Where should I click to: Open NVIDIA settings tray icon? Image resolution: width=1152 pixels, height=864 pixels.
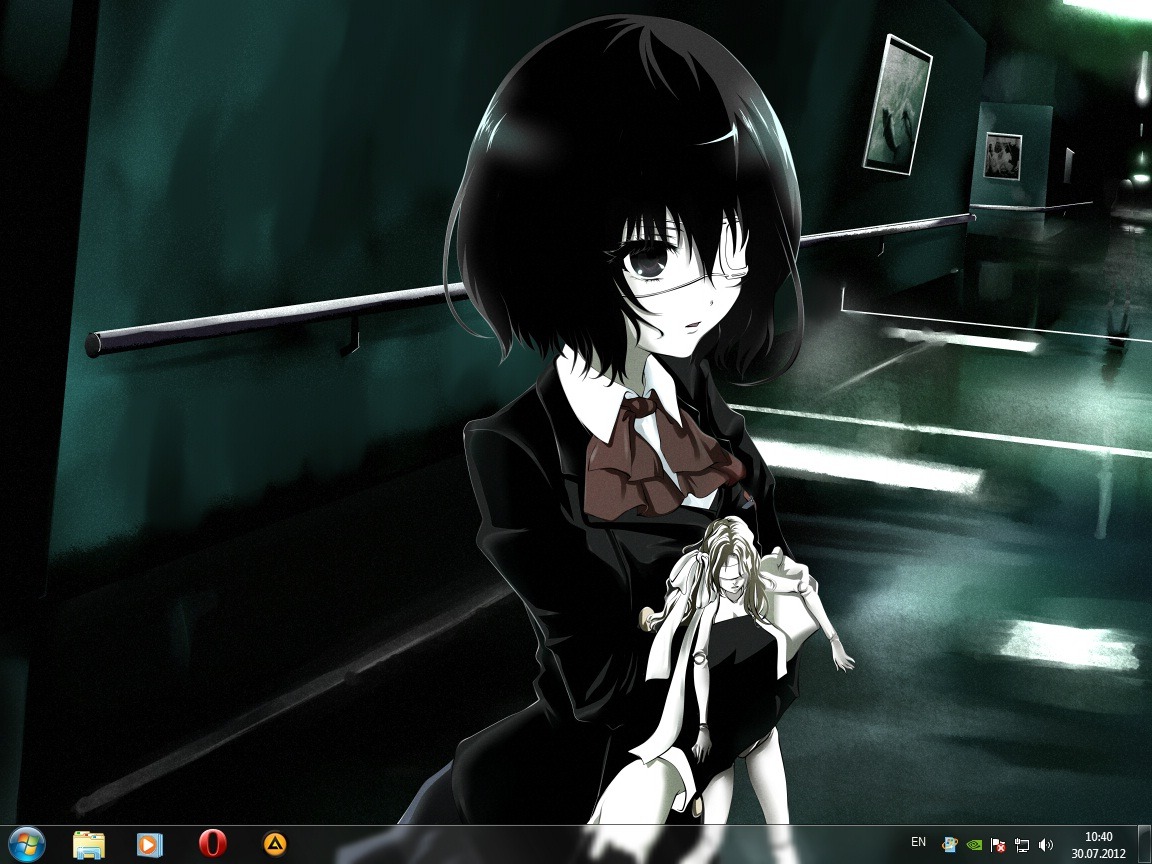[x=973, y=845]
